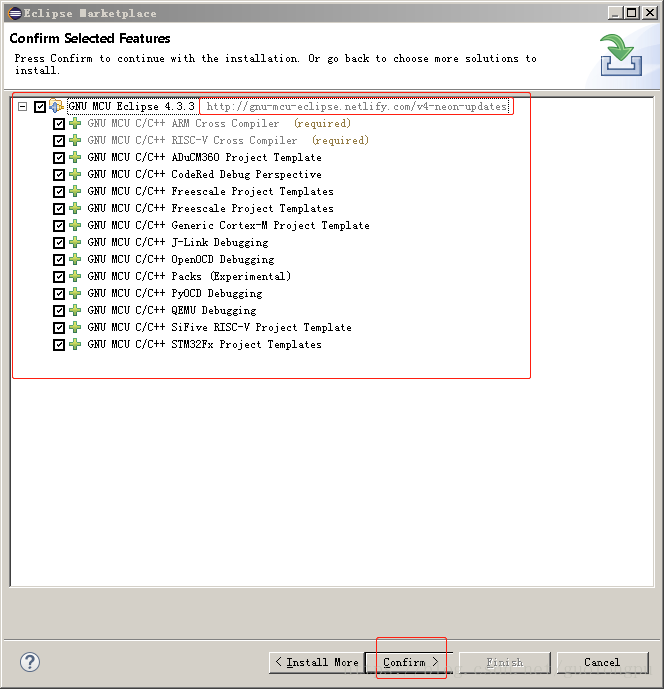Click the Eclipse logo in the title bar
The image size is (664, 689).
point(15,13)
